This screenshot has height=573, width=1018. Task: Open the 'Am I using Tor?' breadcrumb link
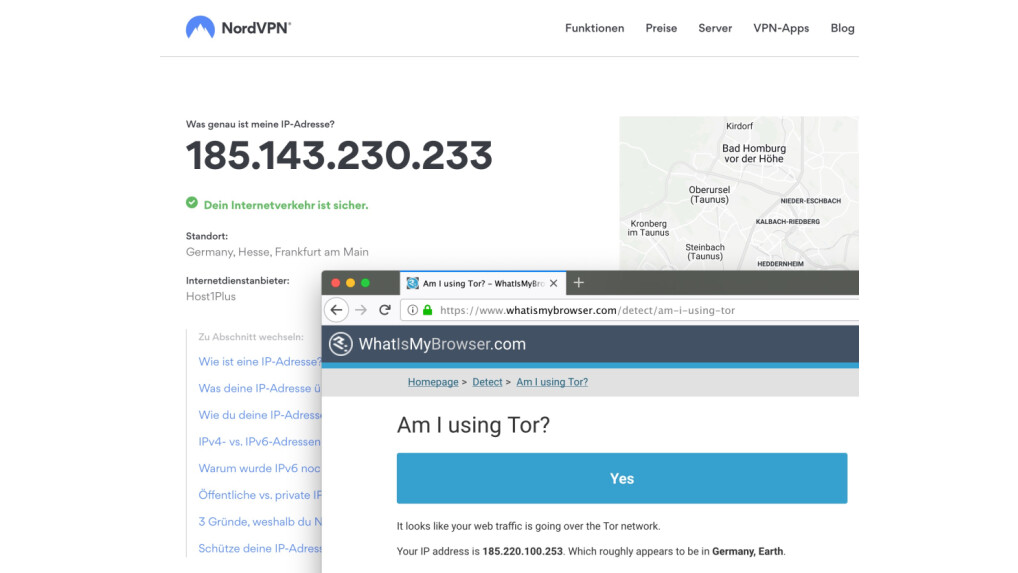552,382
